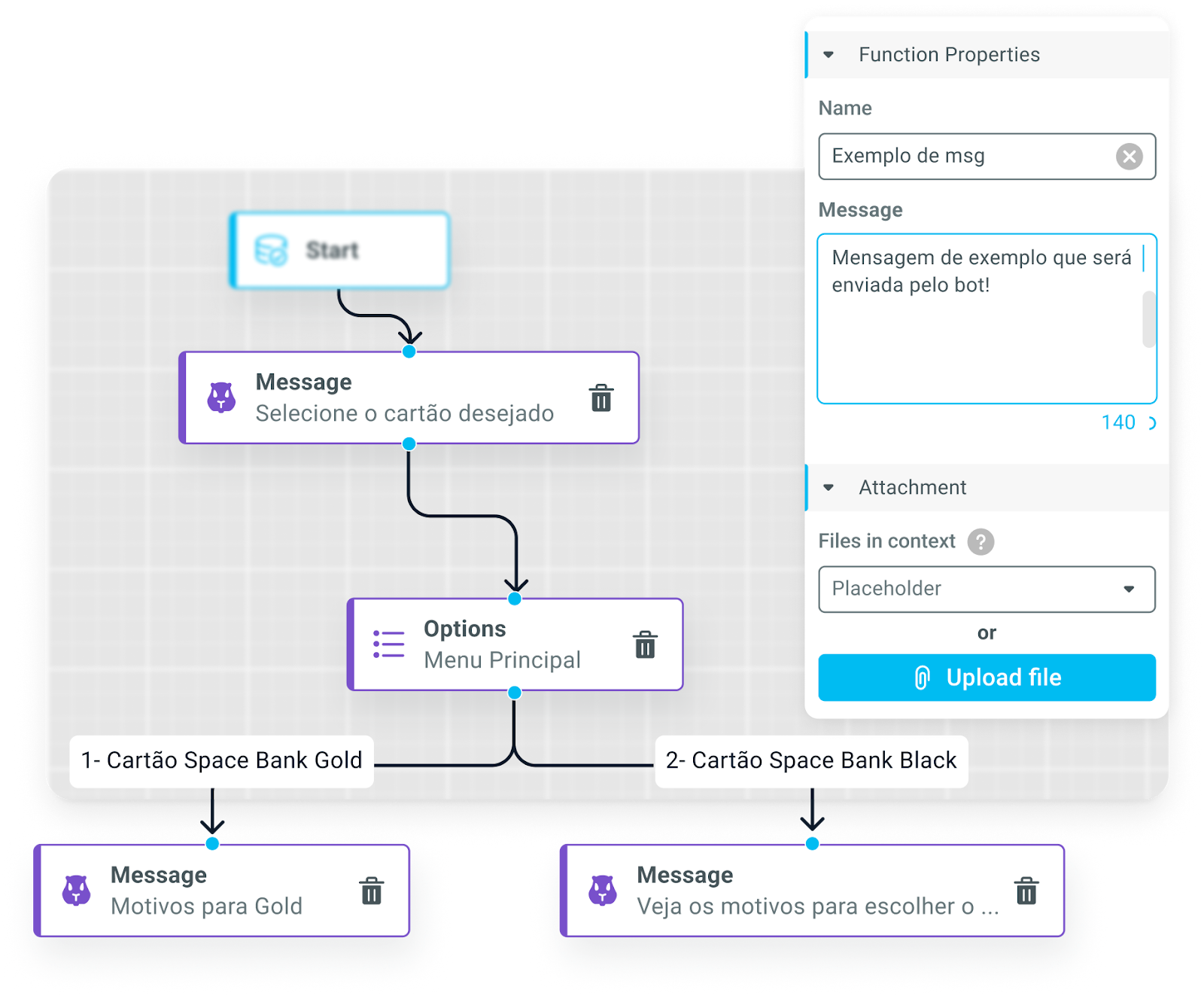Open the Files in context Placeholder dropdown

coord(986,589)
